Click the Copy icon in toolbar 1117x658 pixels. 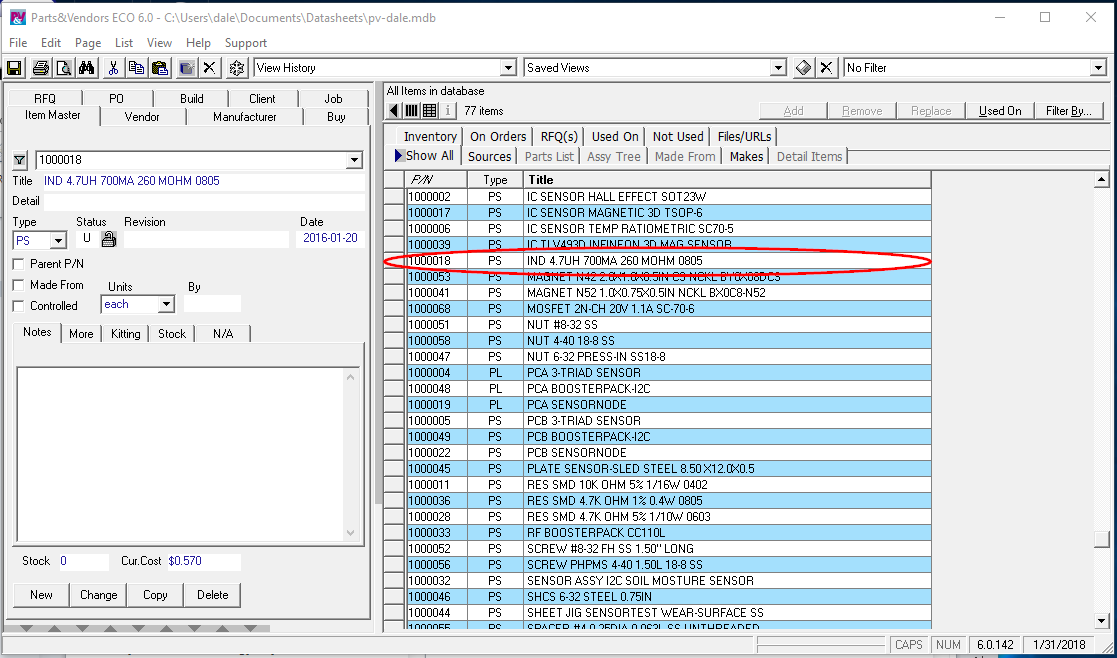point(136,68)
